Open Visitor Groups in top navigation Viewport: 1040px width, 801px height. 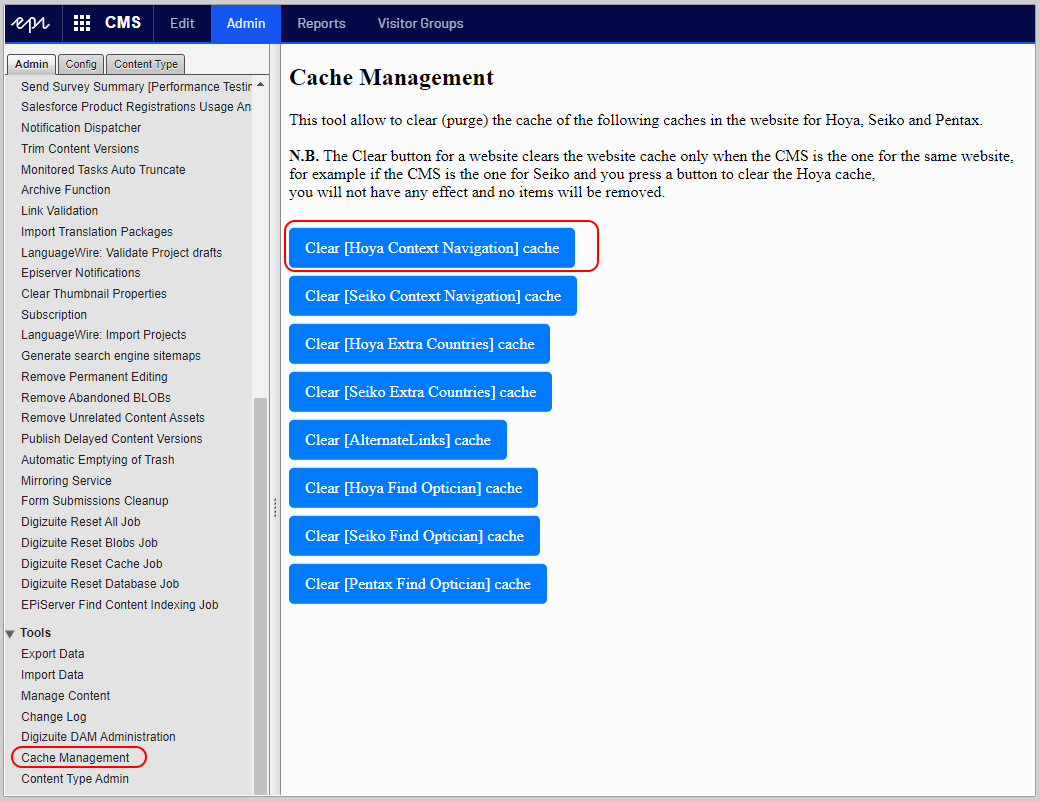(x=420, y=23)
